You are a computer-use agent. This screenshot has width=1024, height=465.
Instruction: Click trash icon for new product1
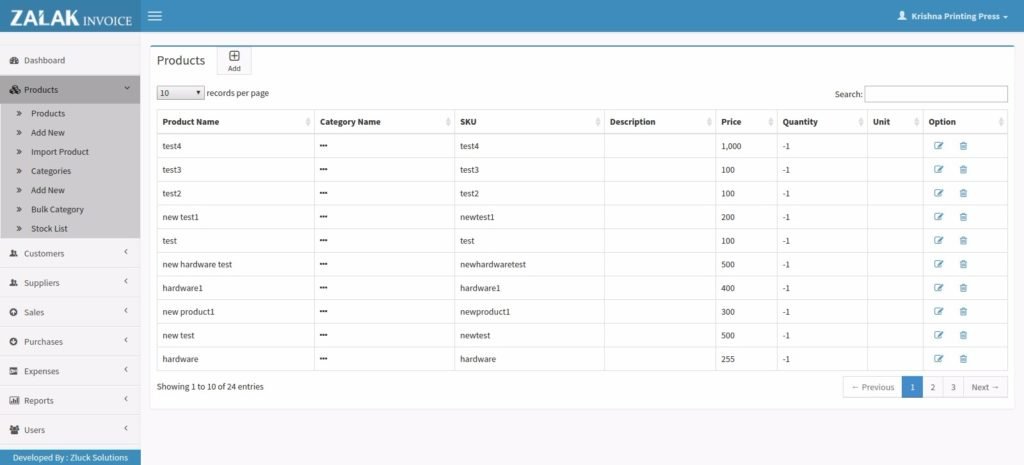(x=963, y=311)
